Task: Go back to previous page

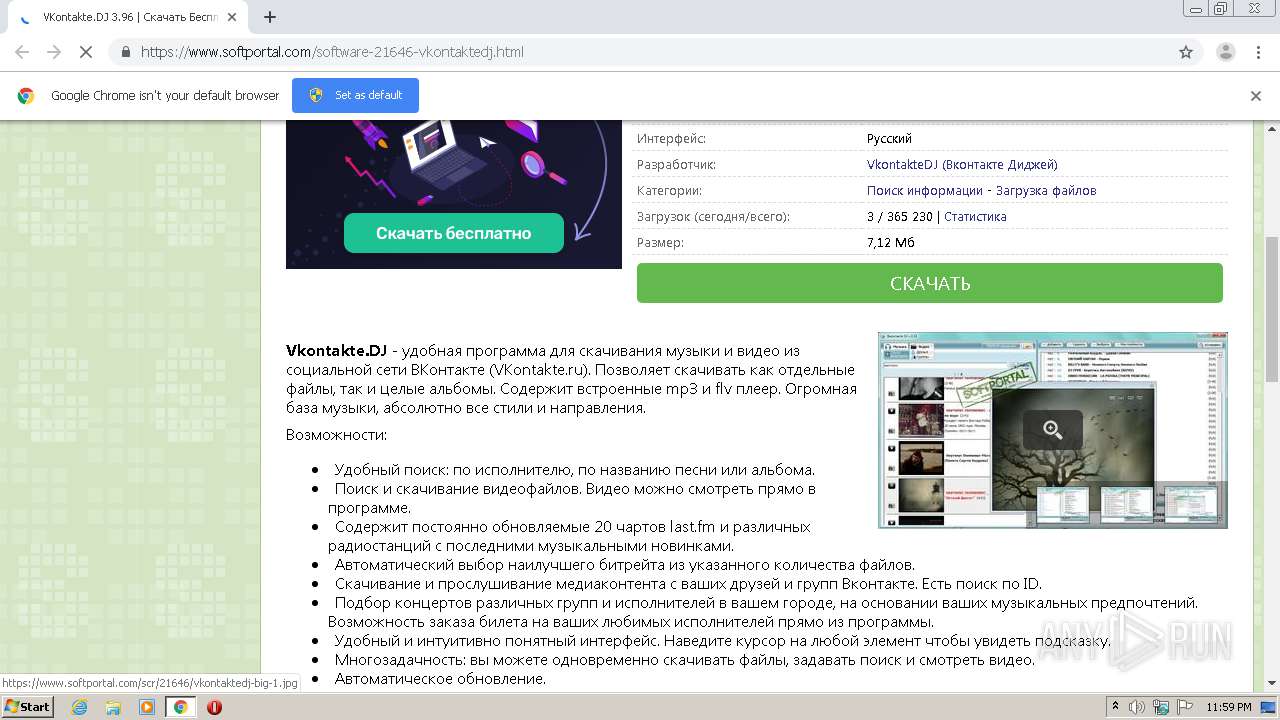Action: (22, 52)
